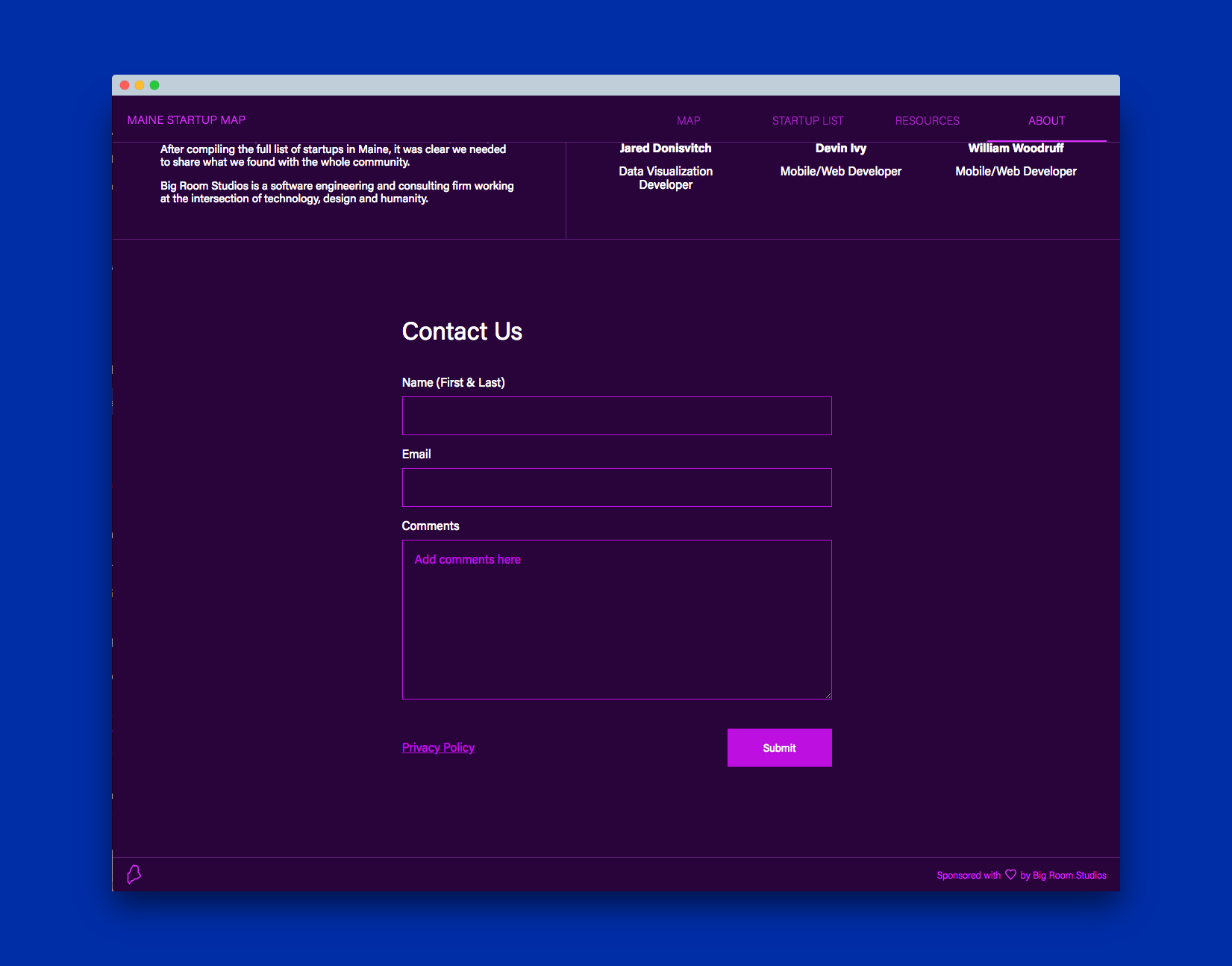This screenshot has height=966, width=1232.
Task: Click the yellow minimize window button
Action: (140, 85)
